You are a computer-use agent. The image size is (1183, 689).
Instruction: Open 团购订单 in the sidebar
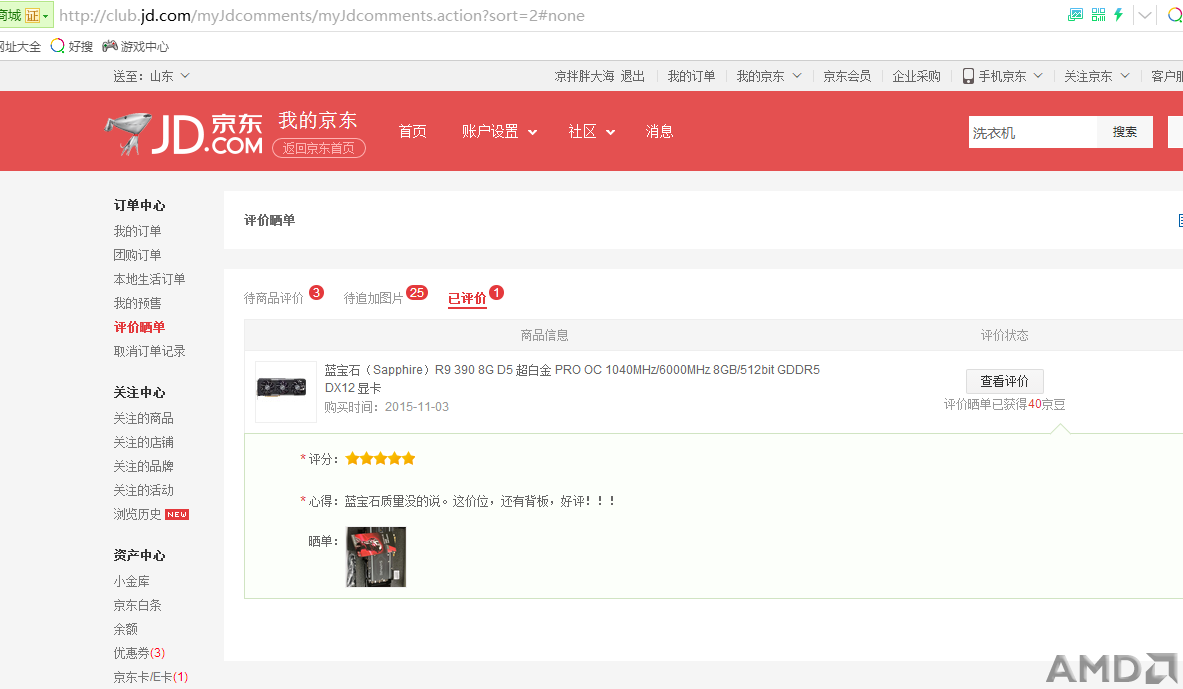coord(137,255)
